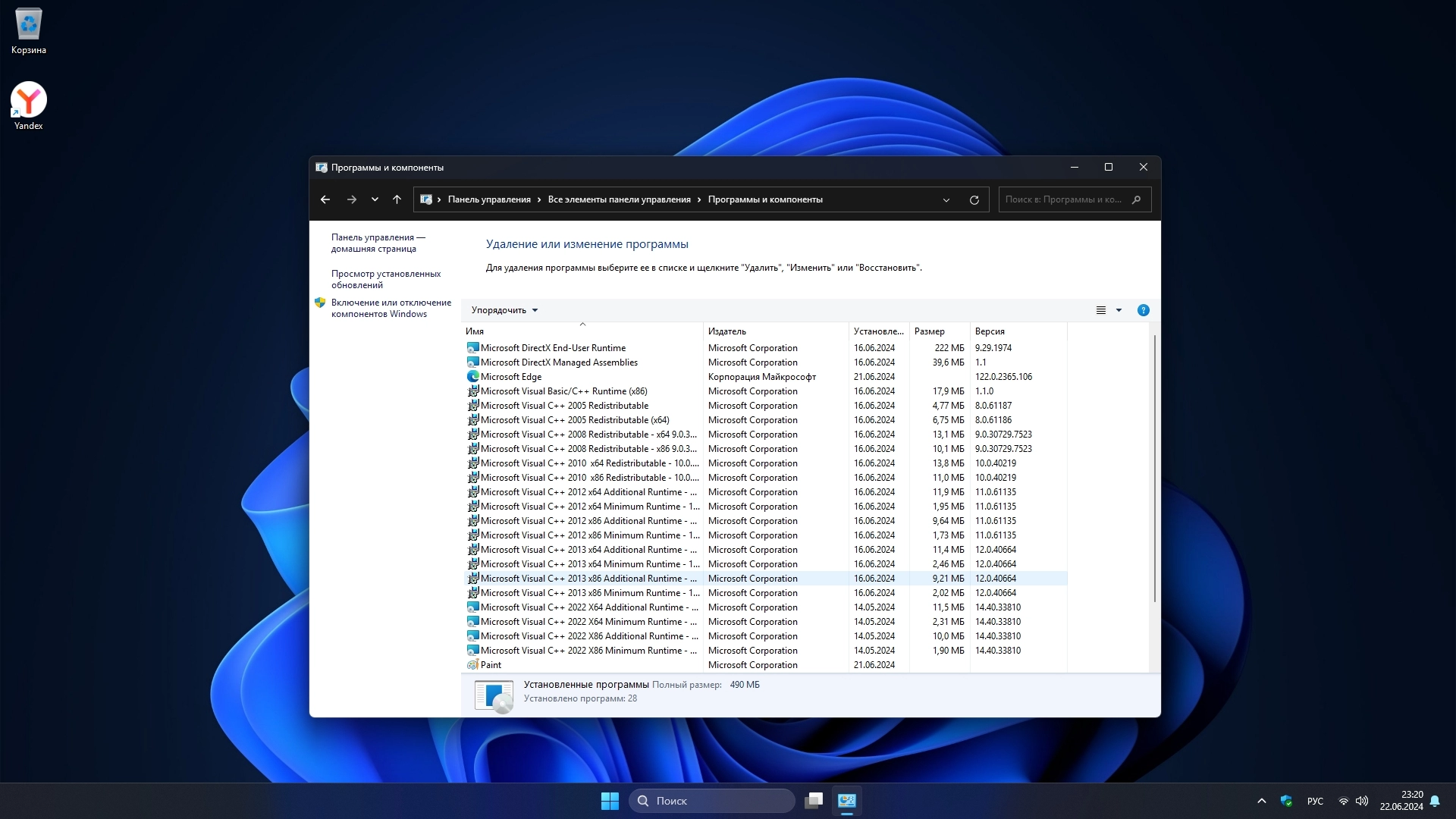Open the view options dropdown arrow
1456x819 pixels.
pyautogui.click(x=1119, y=310)
